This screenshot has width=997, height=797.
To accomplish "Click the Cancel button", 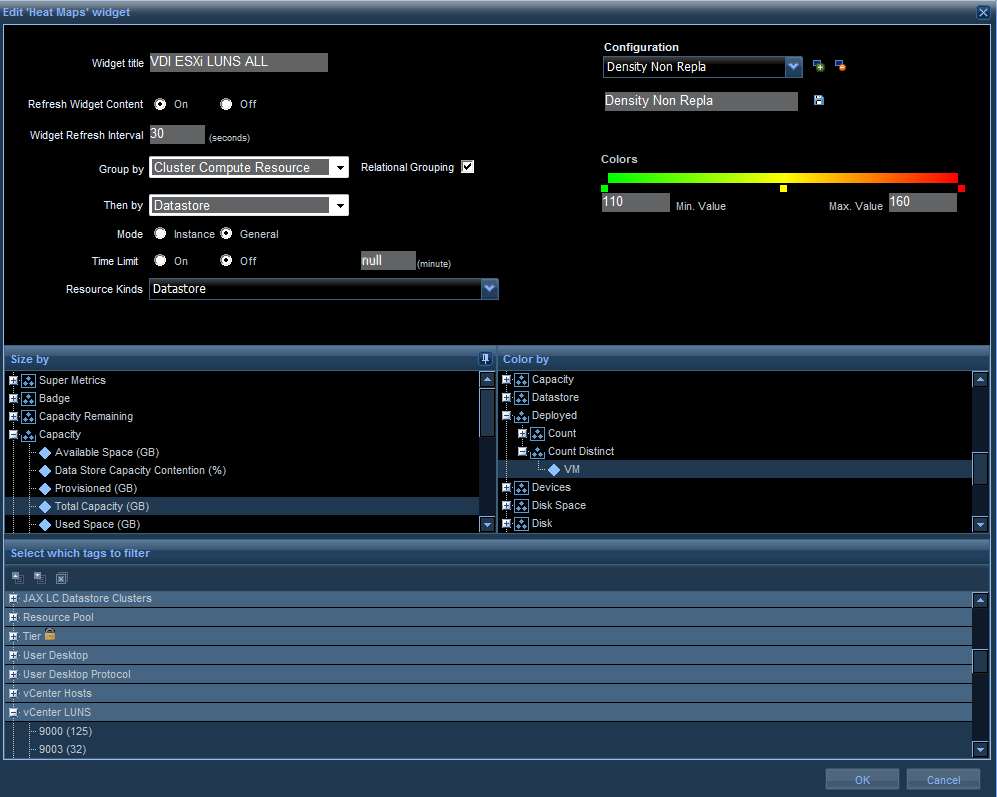I will click(943, 780).
